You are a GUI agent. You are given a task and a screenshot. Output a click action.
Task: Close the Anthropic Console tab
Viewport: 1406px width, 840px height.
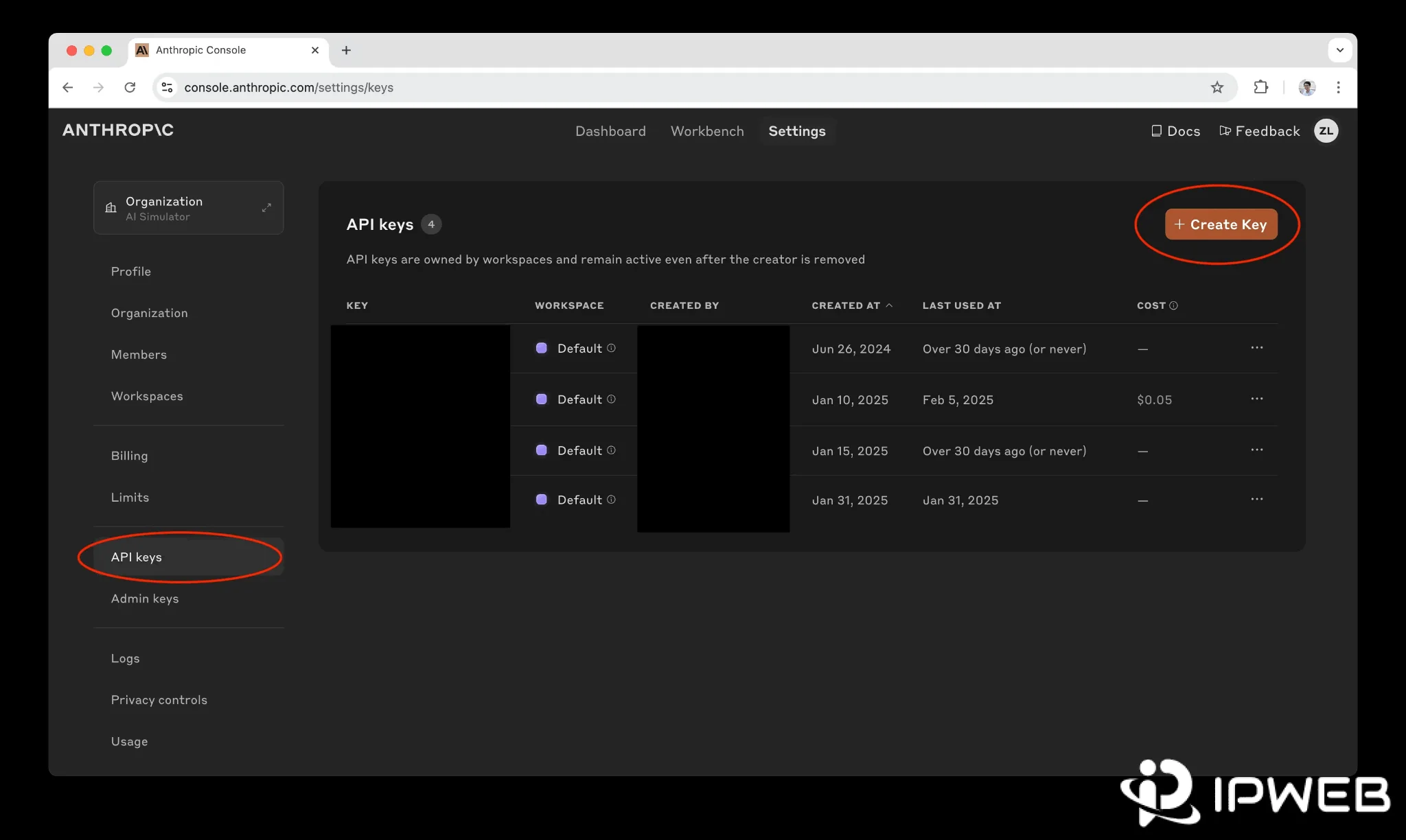pos(315,50)
